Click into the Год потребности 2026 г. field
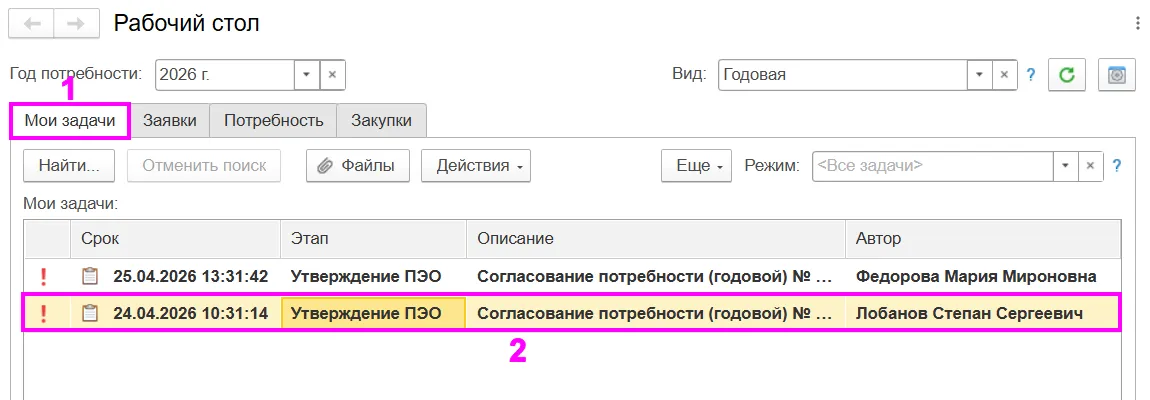 click(225, 74)
